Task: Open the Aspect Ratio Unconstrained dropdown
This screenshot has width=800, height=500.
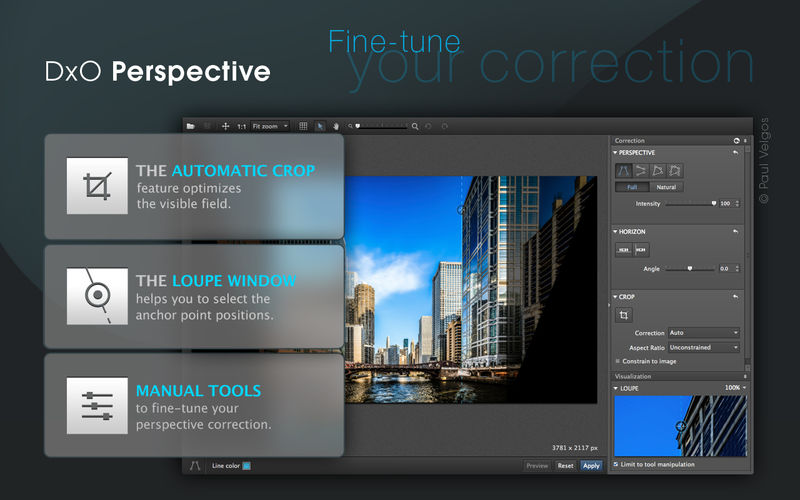Action: click(704, 347)
